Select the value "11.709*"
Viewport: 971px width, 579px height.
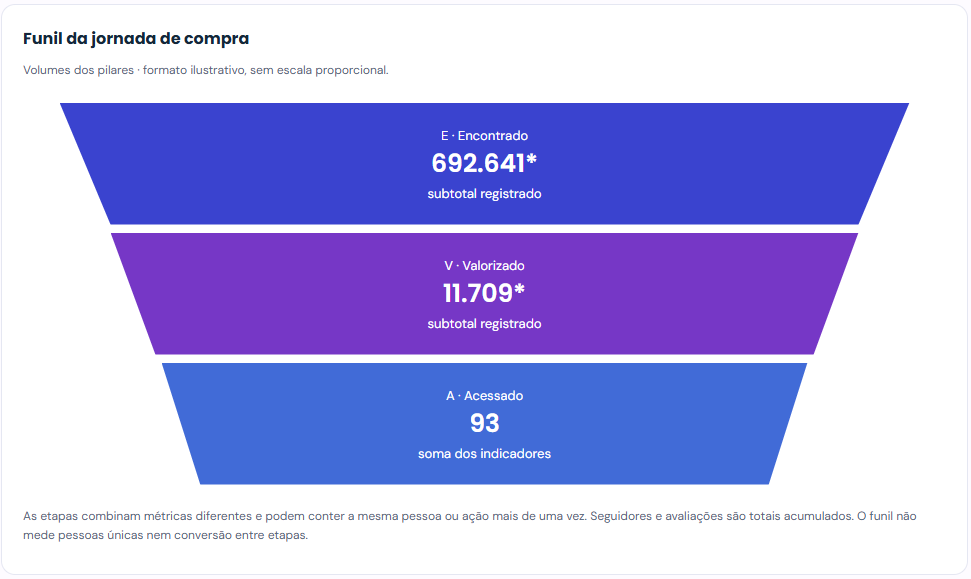coord(484,294)
